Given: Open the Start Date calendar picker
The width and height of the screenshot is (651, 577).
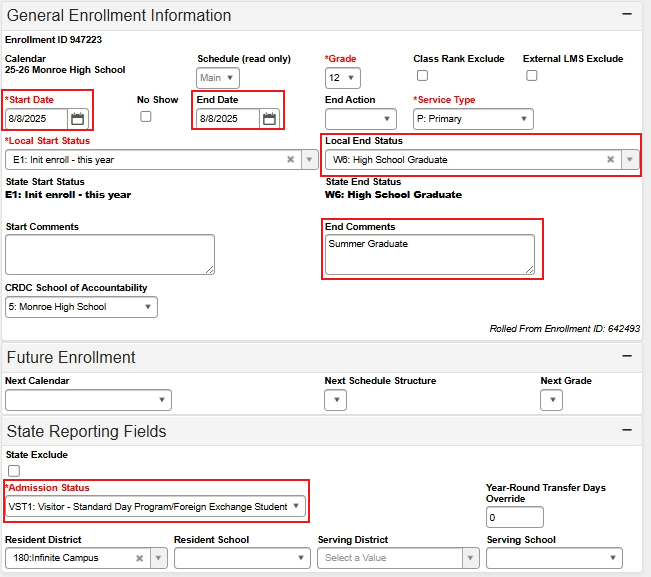Looking at the screenshot, I should [x=78, y=119].
